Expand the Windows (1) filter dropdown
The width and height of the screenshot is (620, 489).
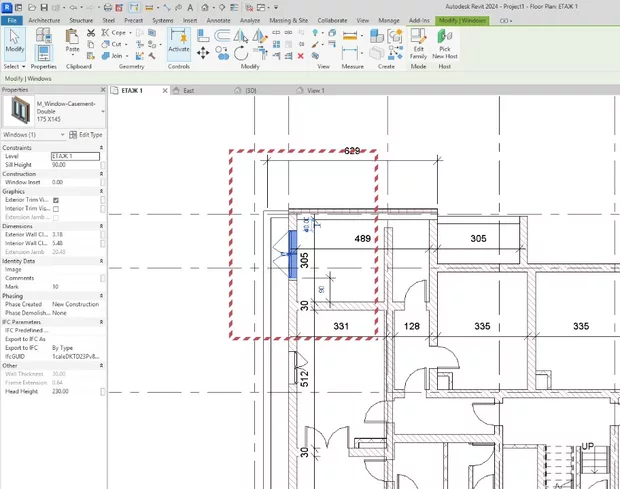(62, 135)
